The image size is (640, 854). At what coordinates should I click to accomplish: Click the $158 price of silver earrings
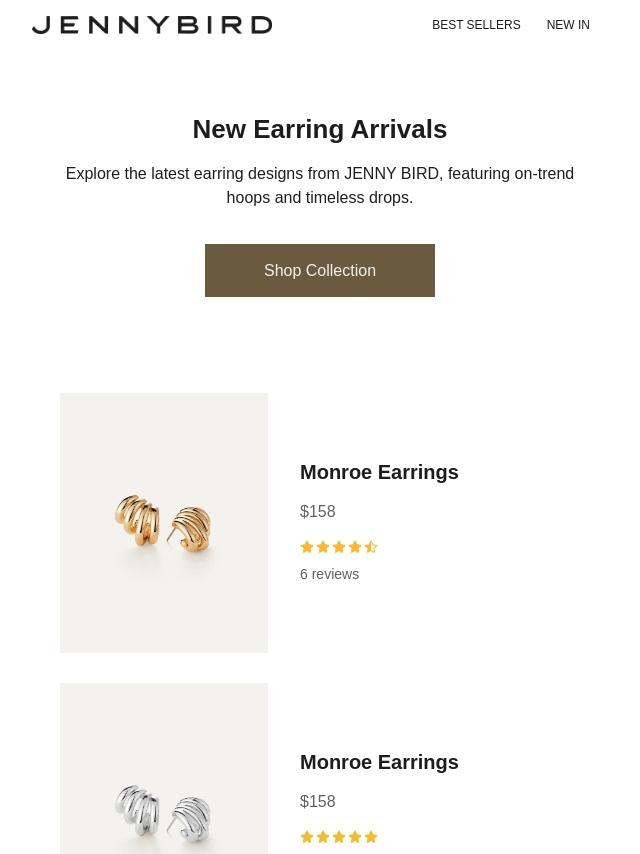click(x=318, y=801)
